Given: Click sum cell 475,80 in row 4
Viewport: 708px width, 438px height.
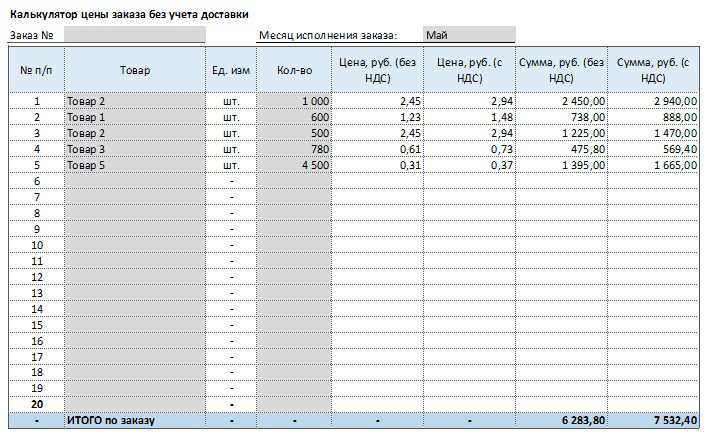Looking at the screenshot, I should 561,149.
